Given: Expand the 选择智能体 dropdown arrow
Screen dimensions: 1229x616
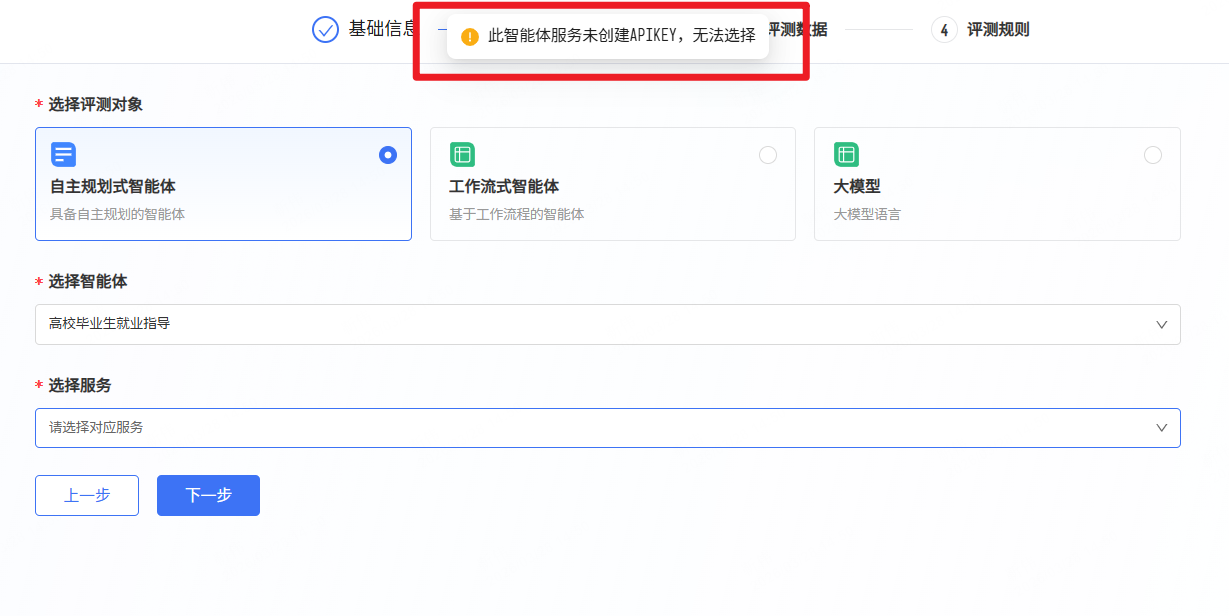Looking at the screenshot, I should pyautogui.click(x=1162, y=324).
